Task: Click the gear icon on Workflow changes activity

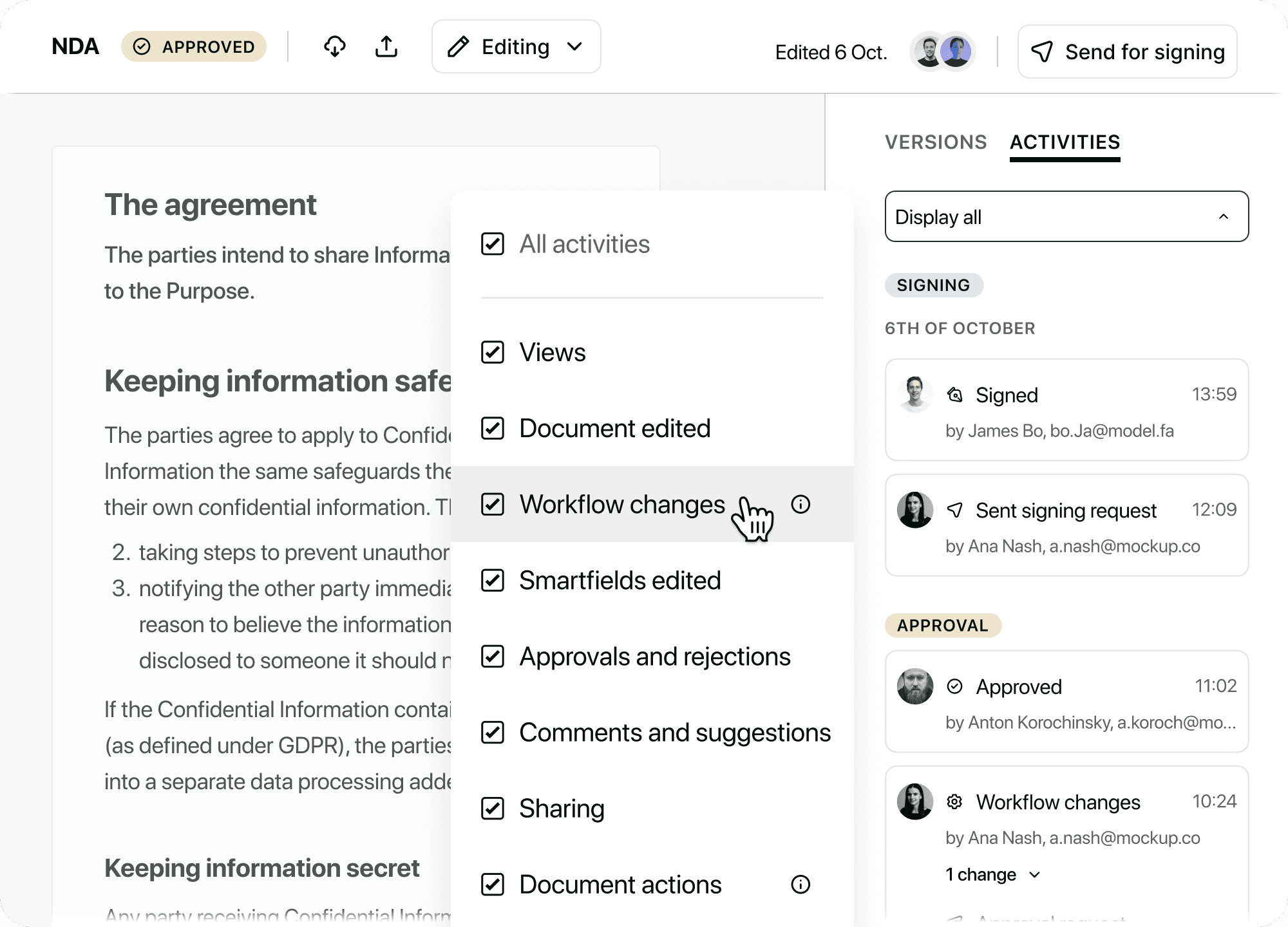Action: click(954, 801)
